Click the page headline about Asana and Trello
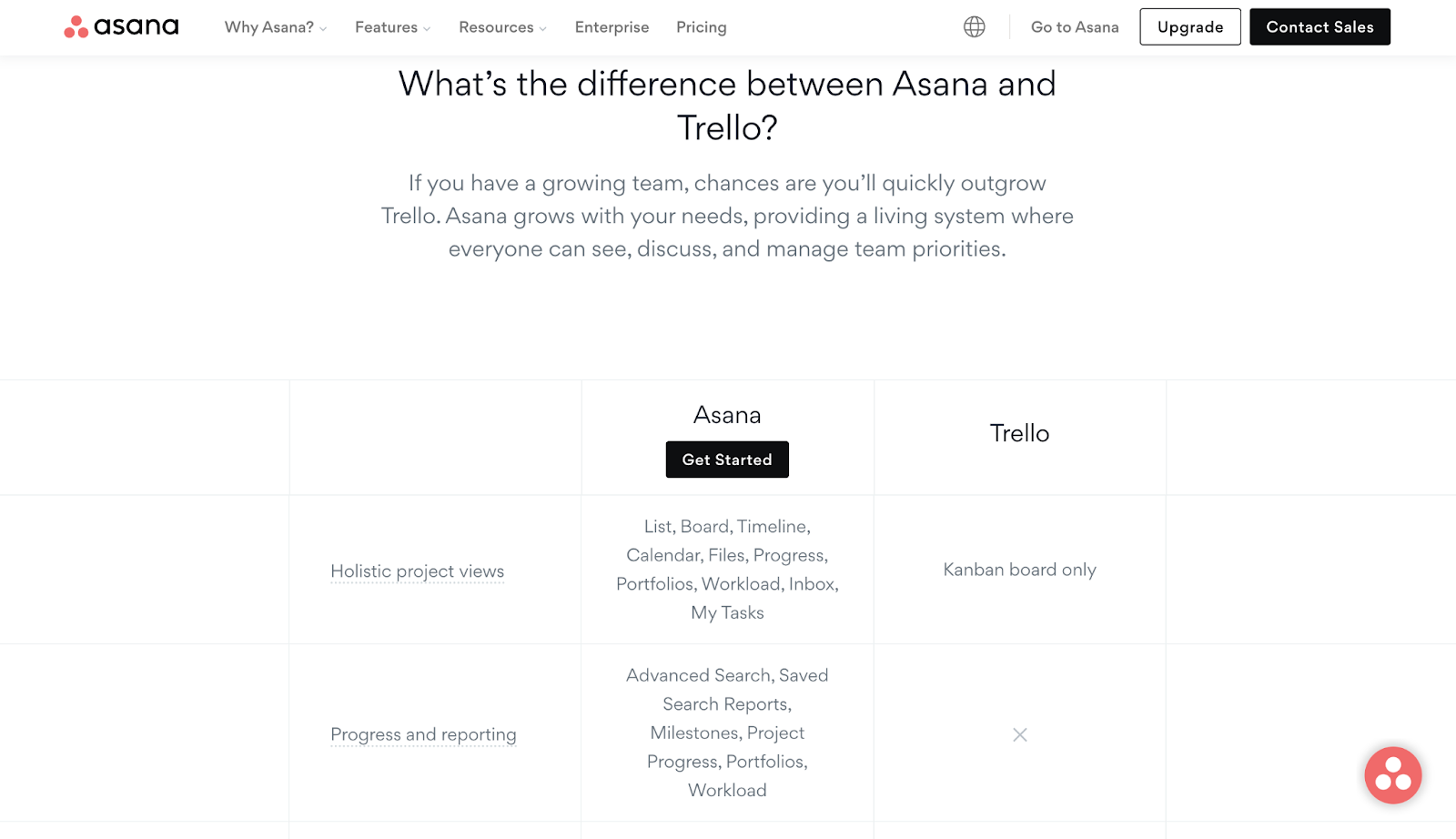The width and height of the screenshot is (1456, 839). point(727,106)
